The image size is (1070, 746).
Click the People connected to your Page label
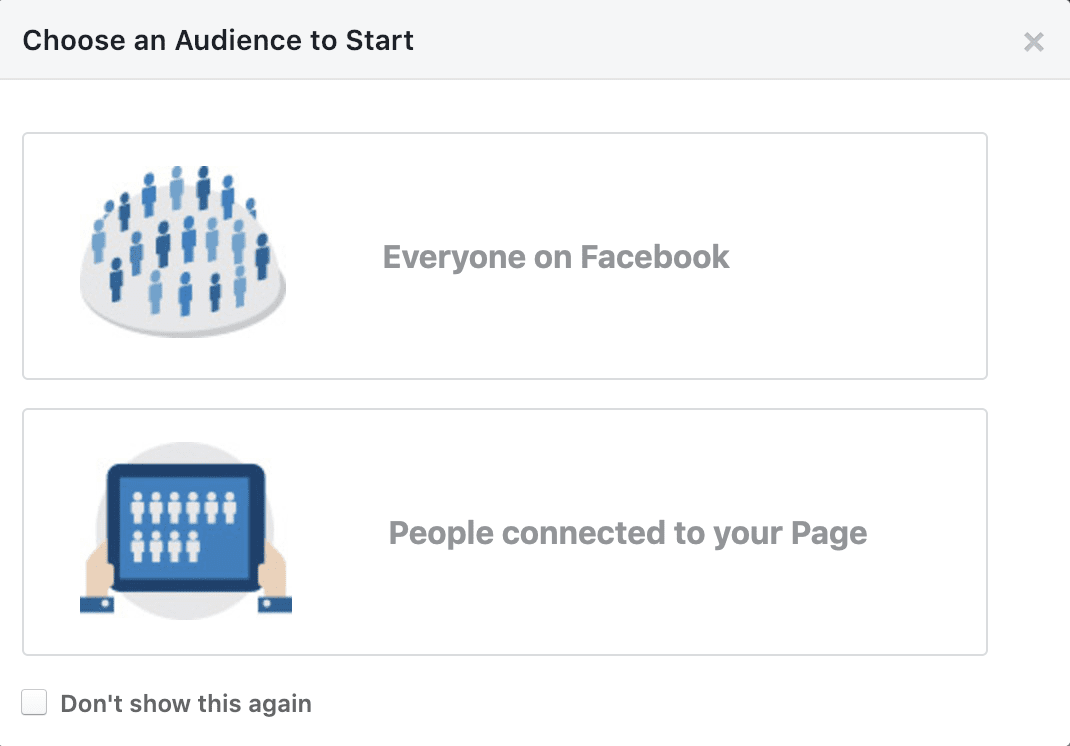(x=626, y=533)
